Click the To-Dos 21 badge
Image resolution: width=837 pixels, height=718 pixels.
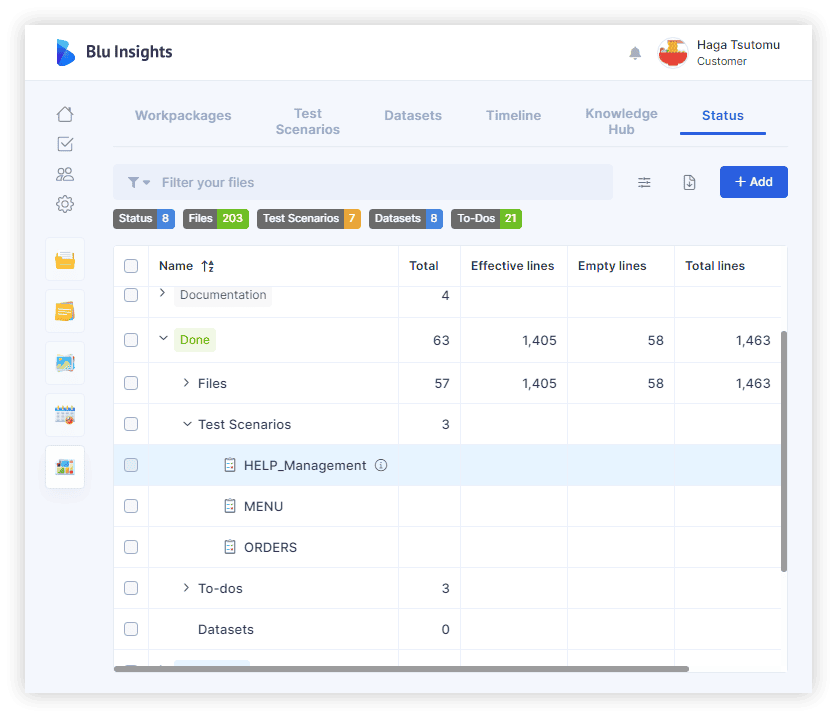[486, 218]
